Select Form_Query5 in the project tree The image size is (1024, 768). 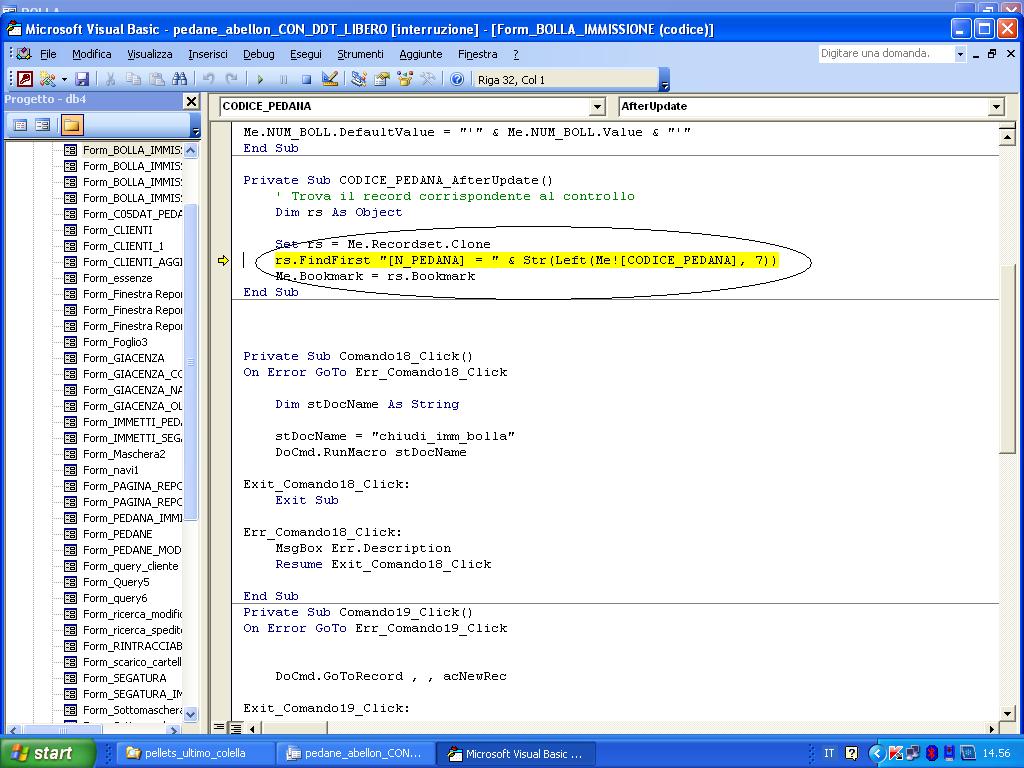(x=116, y=582)
